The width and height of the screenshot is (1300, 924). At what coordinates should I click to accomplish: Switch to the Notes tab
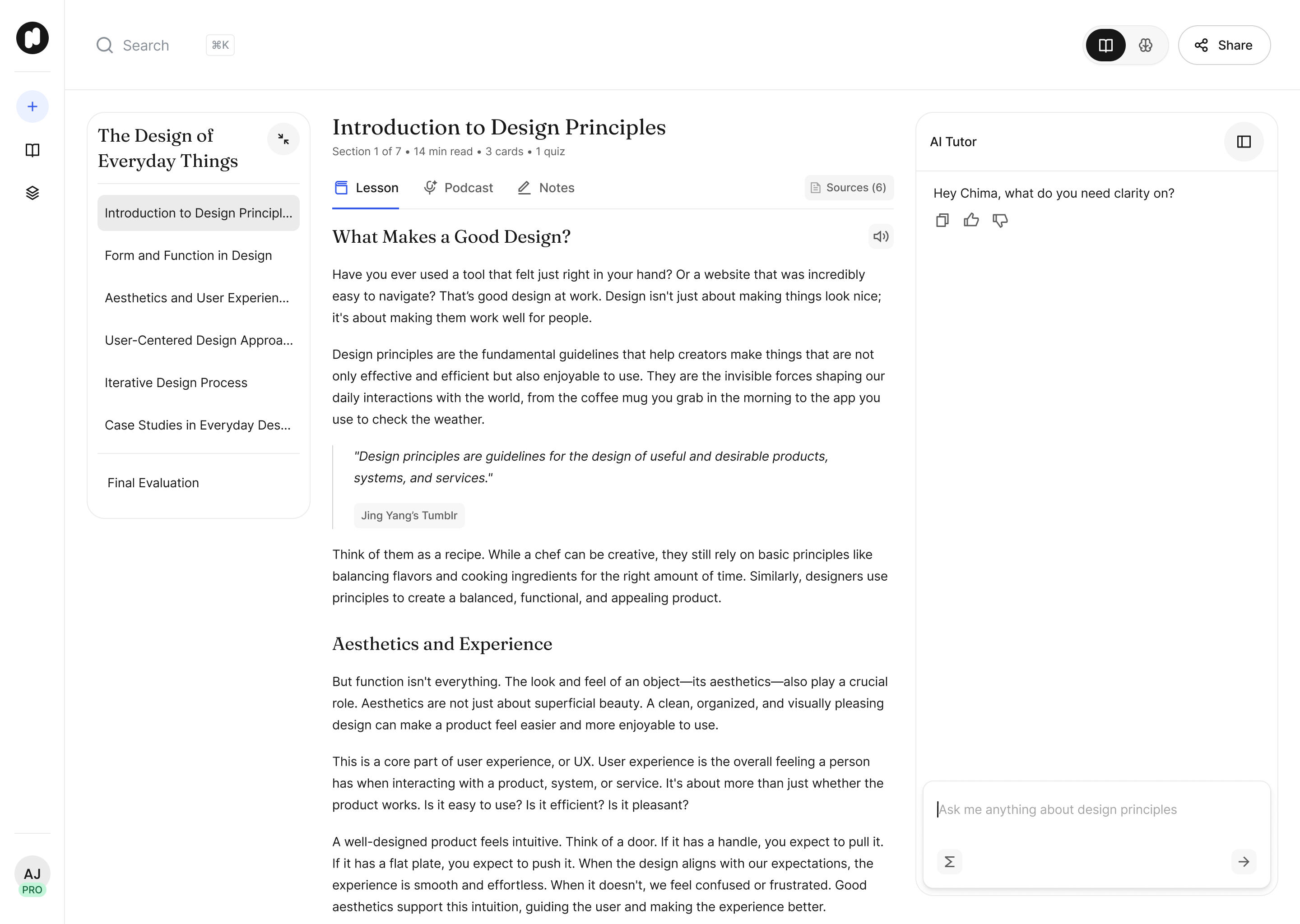546,188
